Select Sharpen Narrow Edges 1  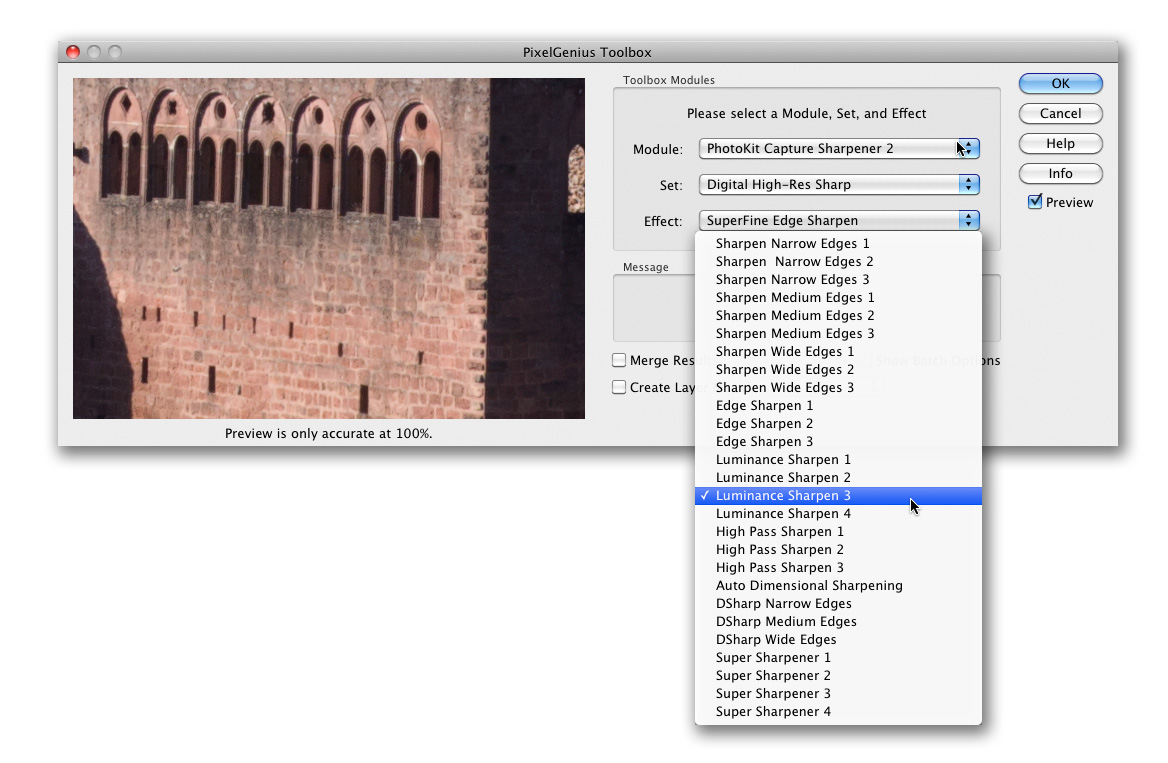pos(838,244)
